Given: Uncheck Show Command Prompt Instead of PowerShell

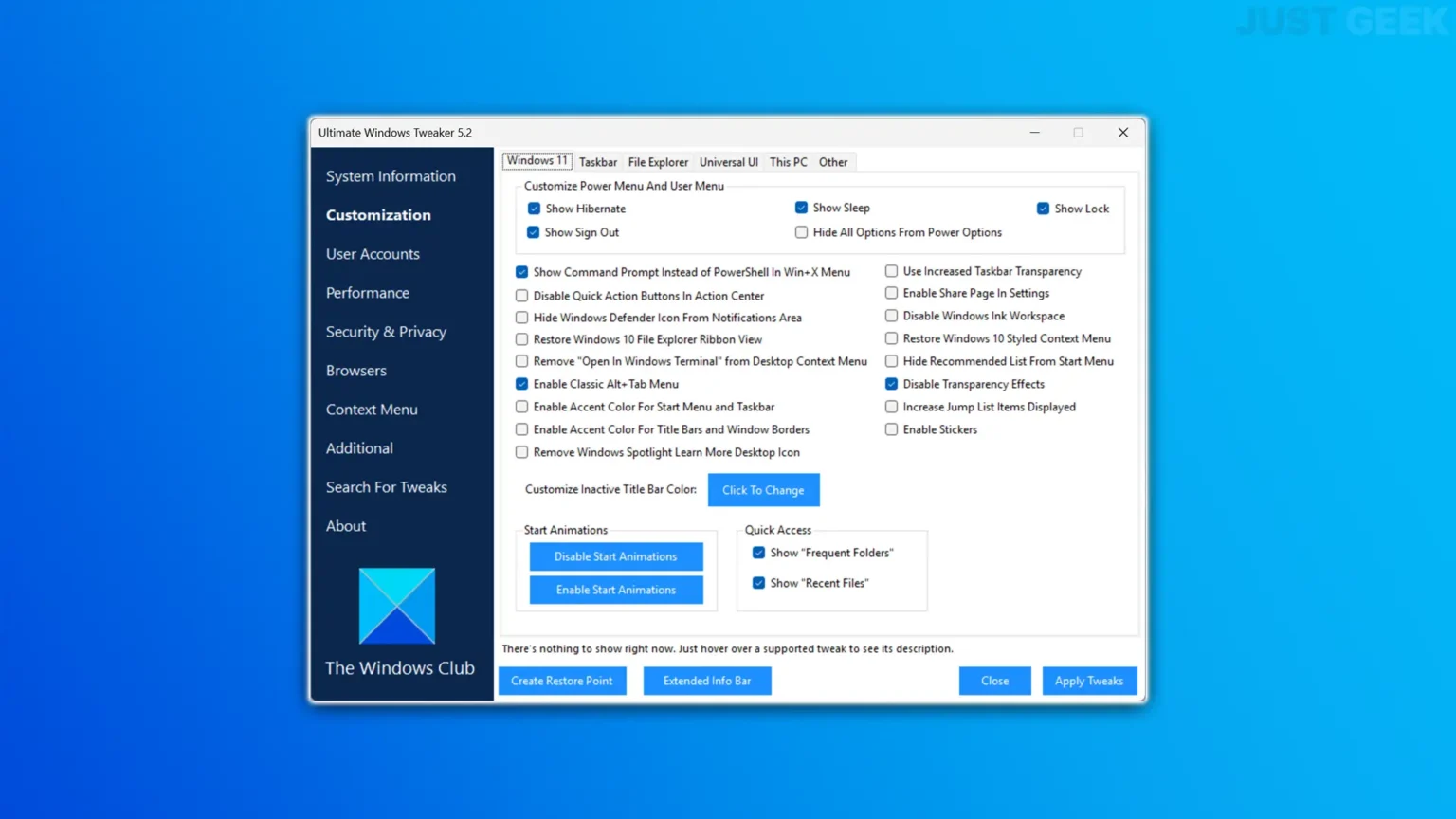Looking at the screenshot, I should coord(521,272).
